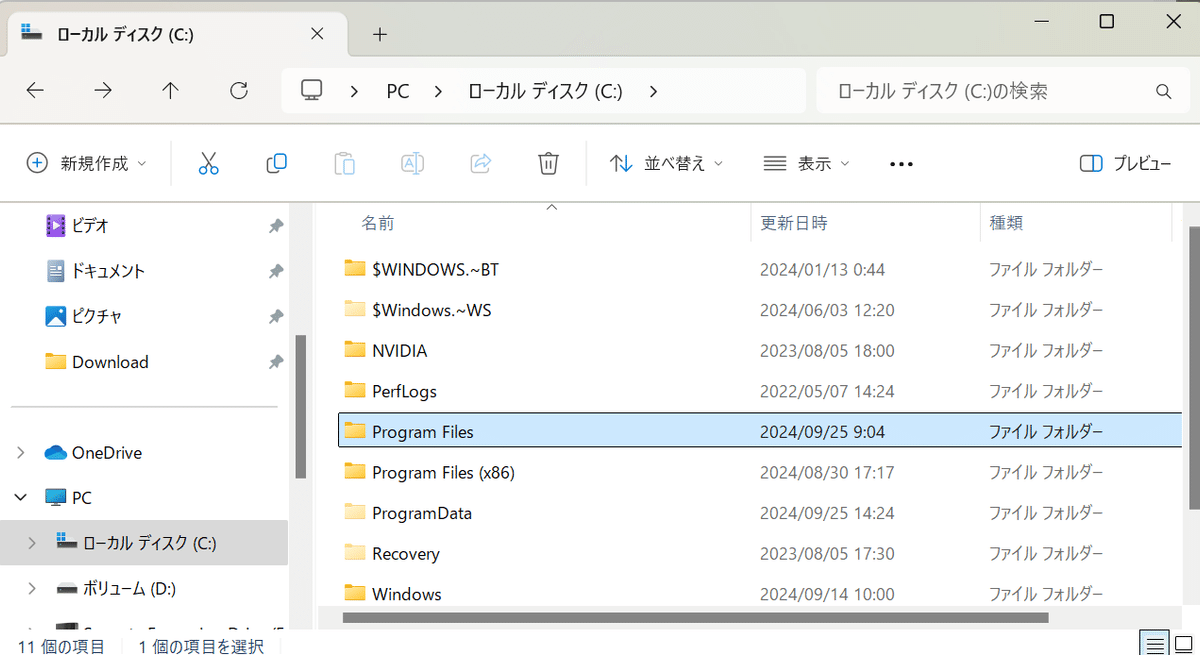Select the Program Files folder name

[423, 432]
